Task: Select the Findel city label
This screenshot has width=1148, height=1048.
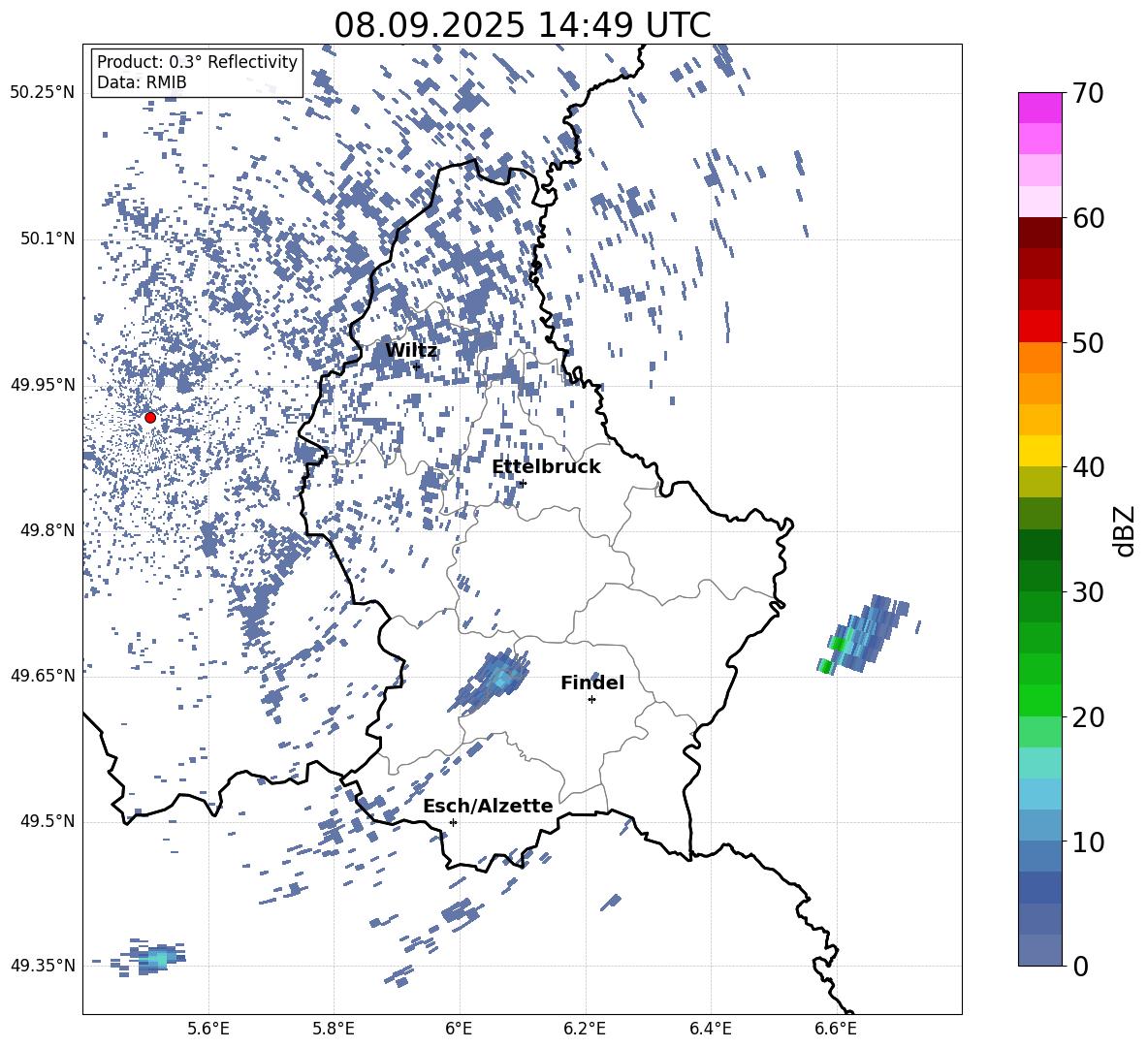Action: (x=592, y=683)
